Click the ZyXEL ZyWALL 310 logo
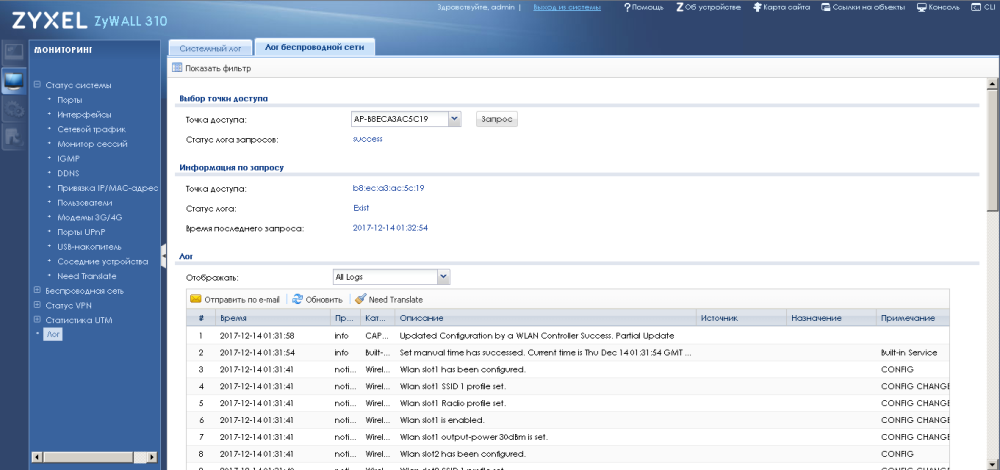The width and height of the screenshot is (1000, 470). click(89, 20)
